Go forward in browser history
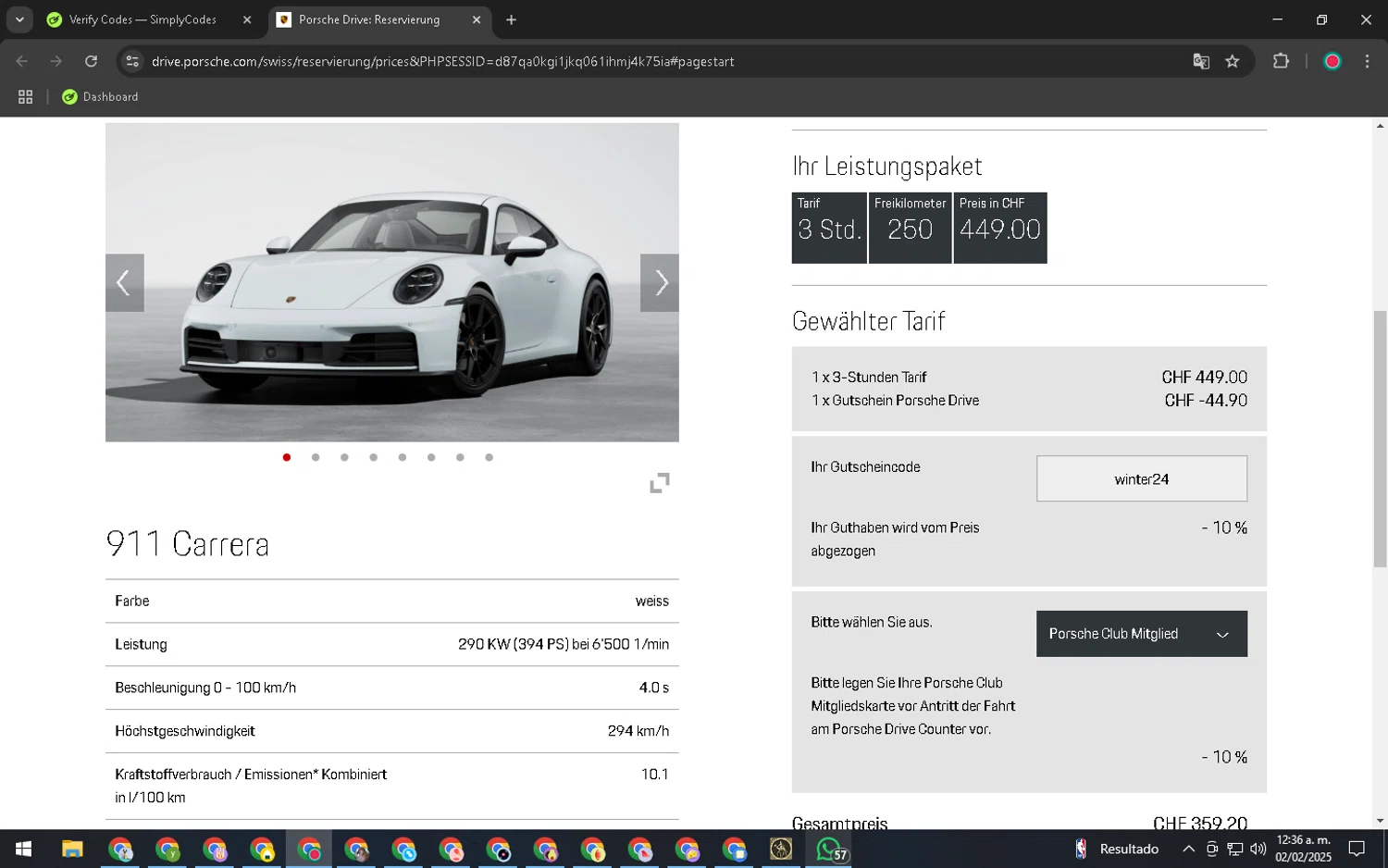The width and height of the screenshot is (1388, 868). tap(56, 61)
